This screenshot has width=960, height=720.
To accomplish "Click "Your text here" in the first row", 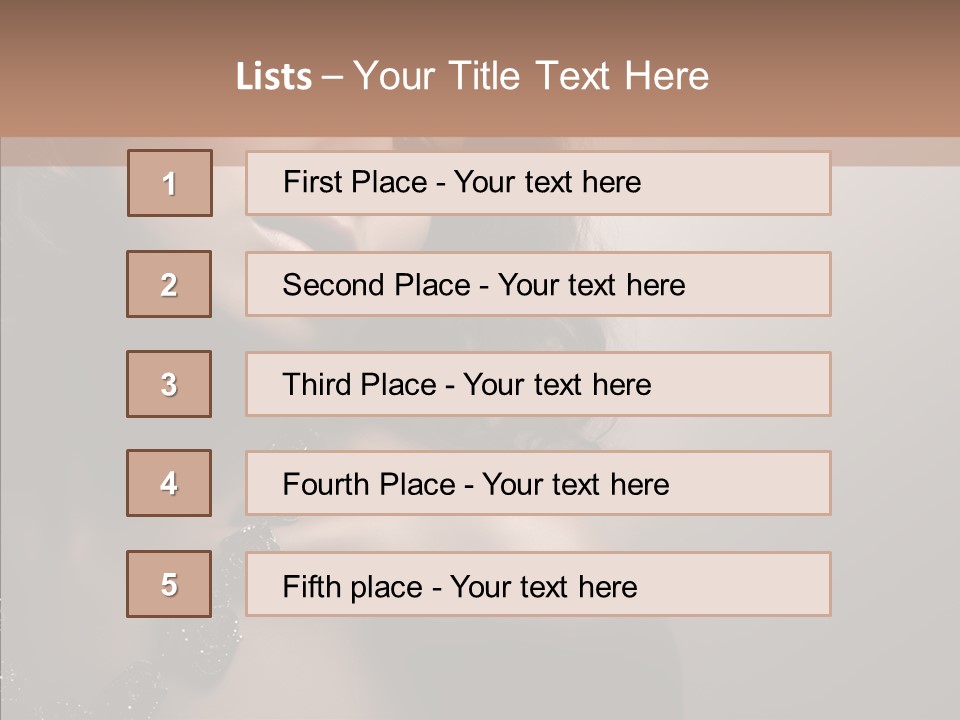I will pyautogui.click(x=547, y=182).
